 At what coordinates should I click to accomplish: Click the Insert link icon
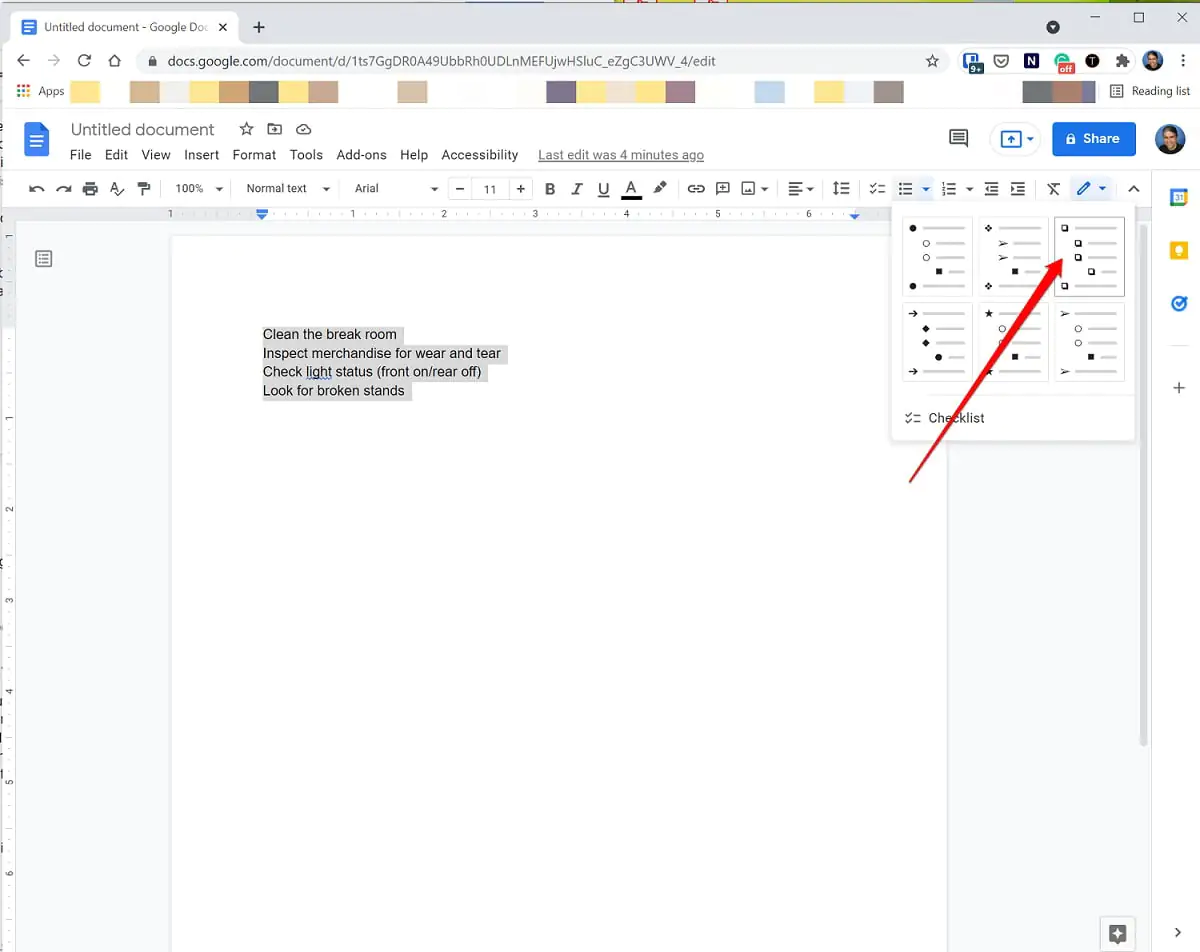pos(696,189)
